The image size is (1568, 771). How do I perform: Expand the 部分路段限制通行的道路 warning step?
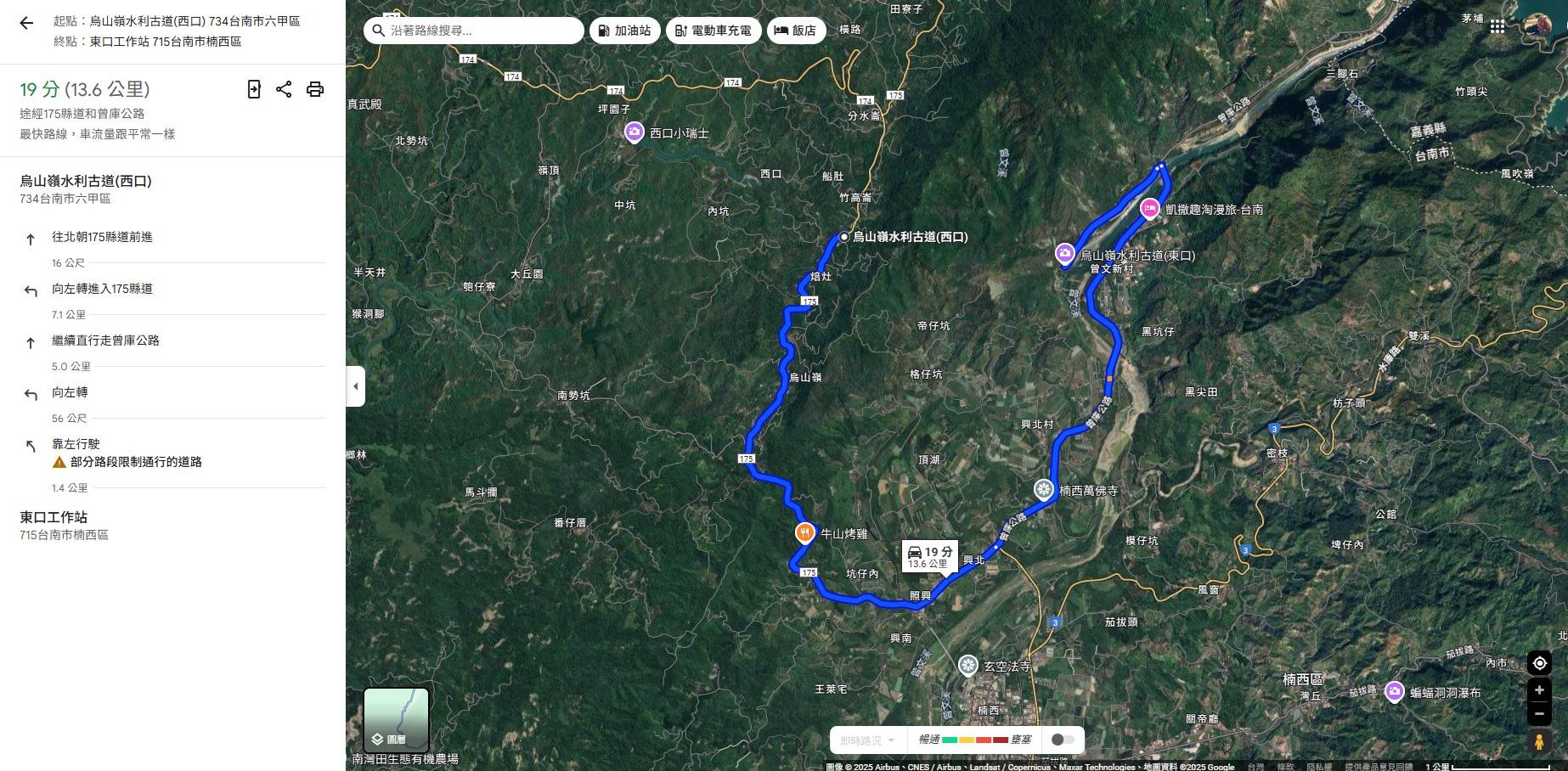click(136, 462)
